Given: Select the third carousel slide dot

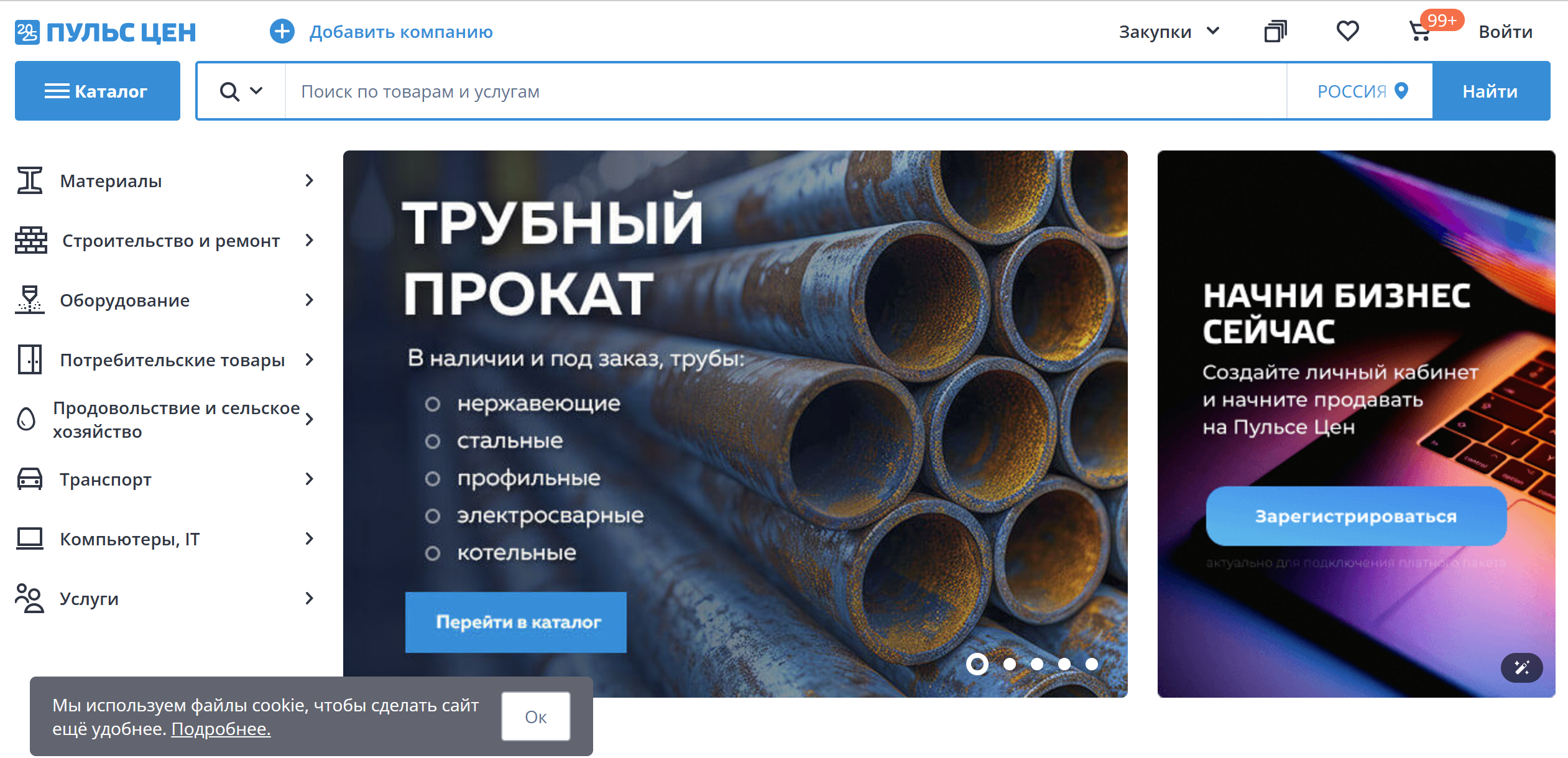Looking at the screenshot, I should (x=1037, y=664).
